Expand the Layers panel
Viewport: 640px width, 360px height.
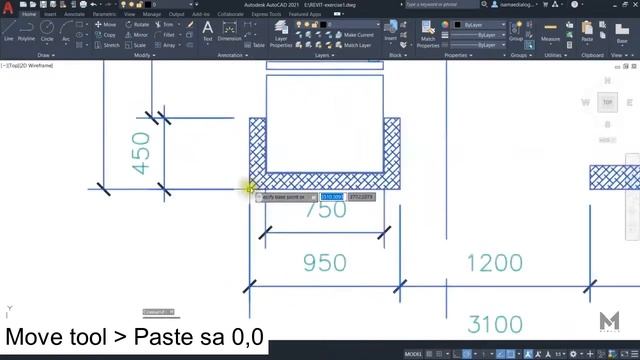click(324, 55)
